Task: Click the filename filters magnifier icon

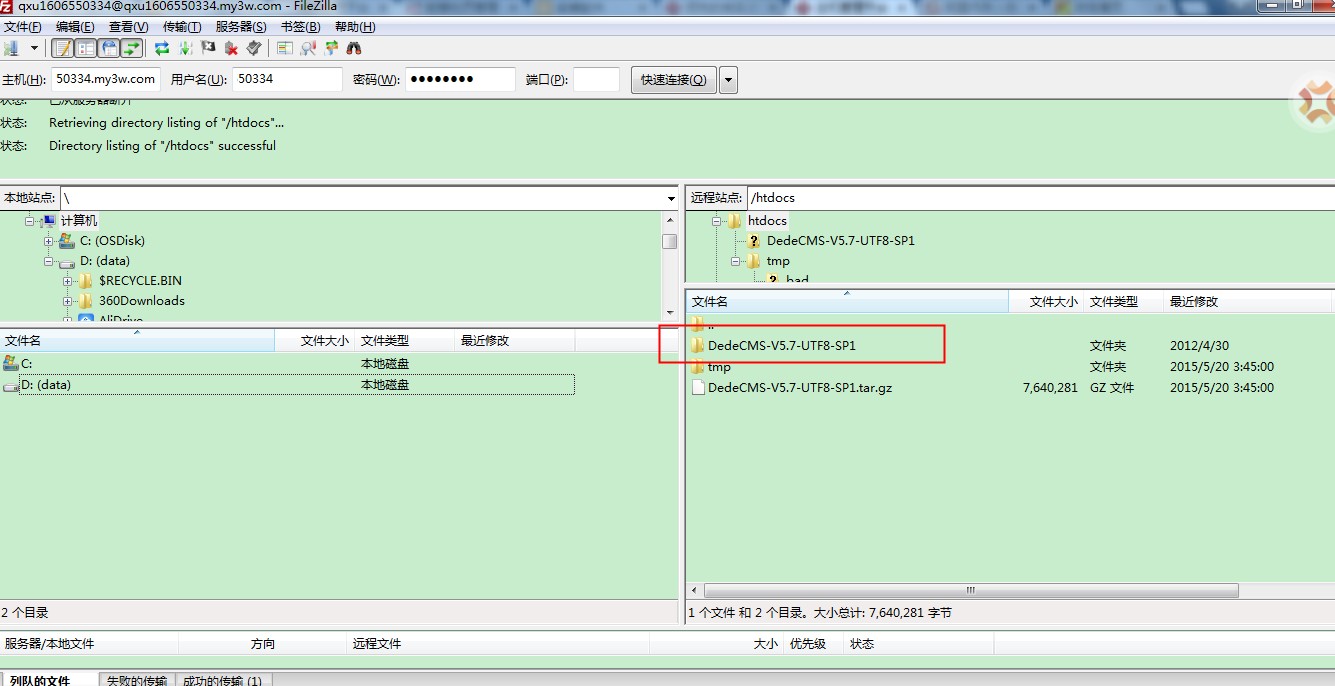Action: pyautogui.click(x=308, y=48)
